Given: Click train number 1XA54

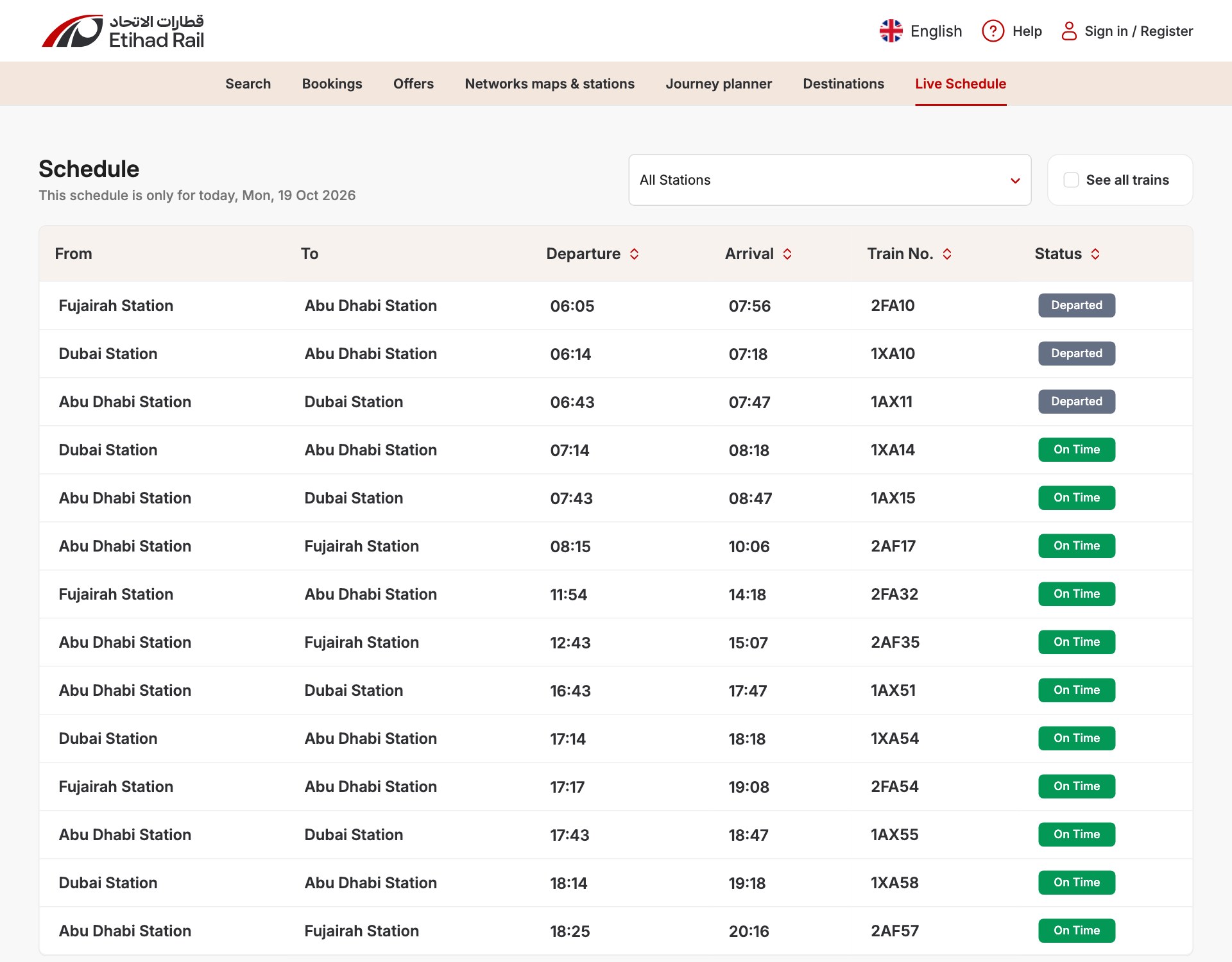Looking at the screenshot, I should click(894, 739).
